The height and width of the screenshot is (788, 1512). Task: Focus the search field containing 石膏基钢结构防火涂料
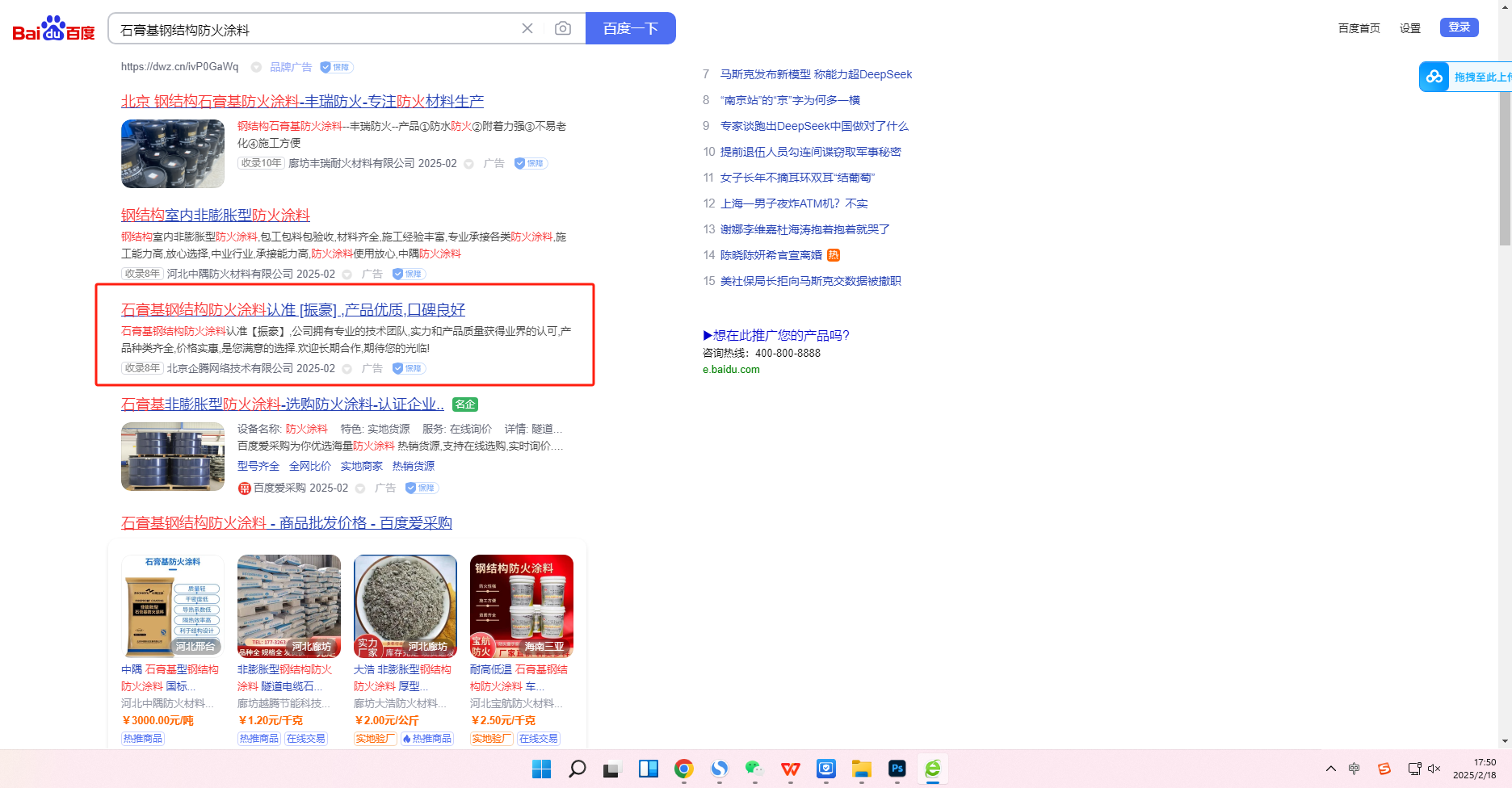(x=315, y=29)
